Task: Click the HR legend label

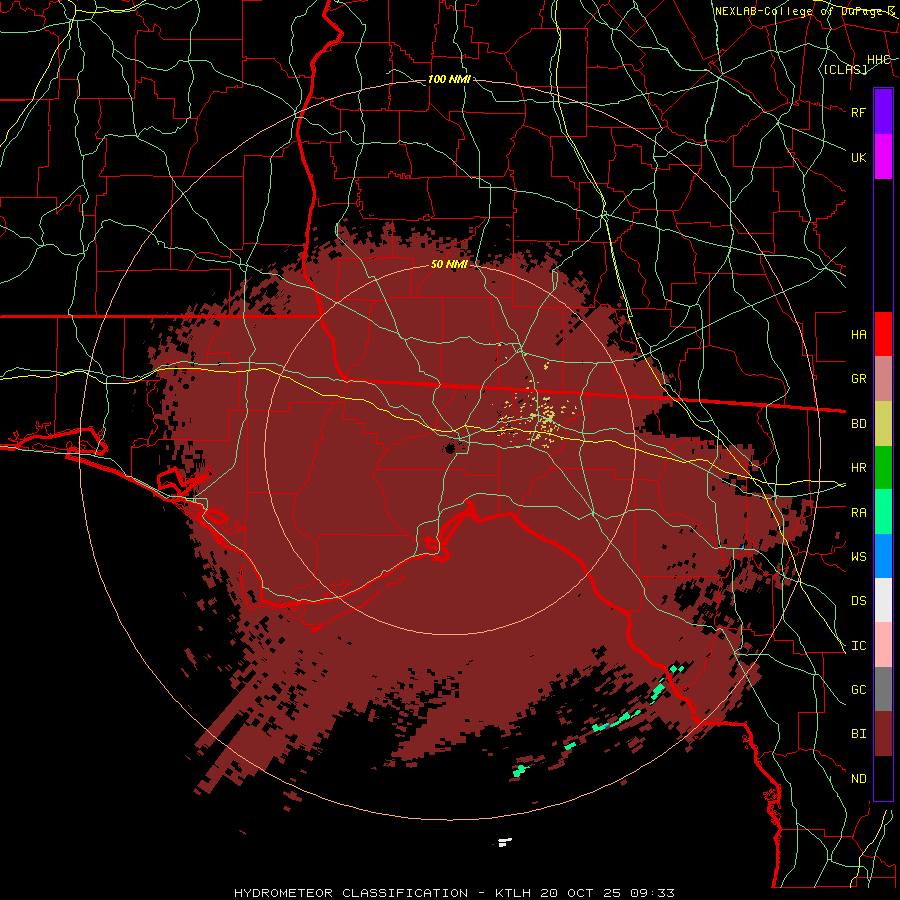Action: pos(858,467)
